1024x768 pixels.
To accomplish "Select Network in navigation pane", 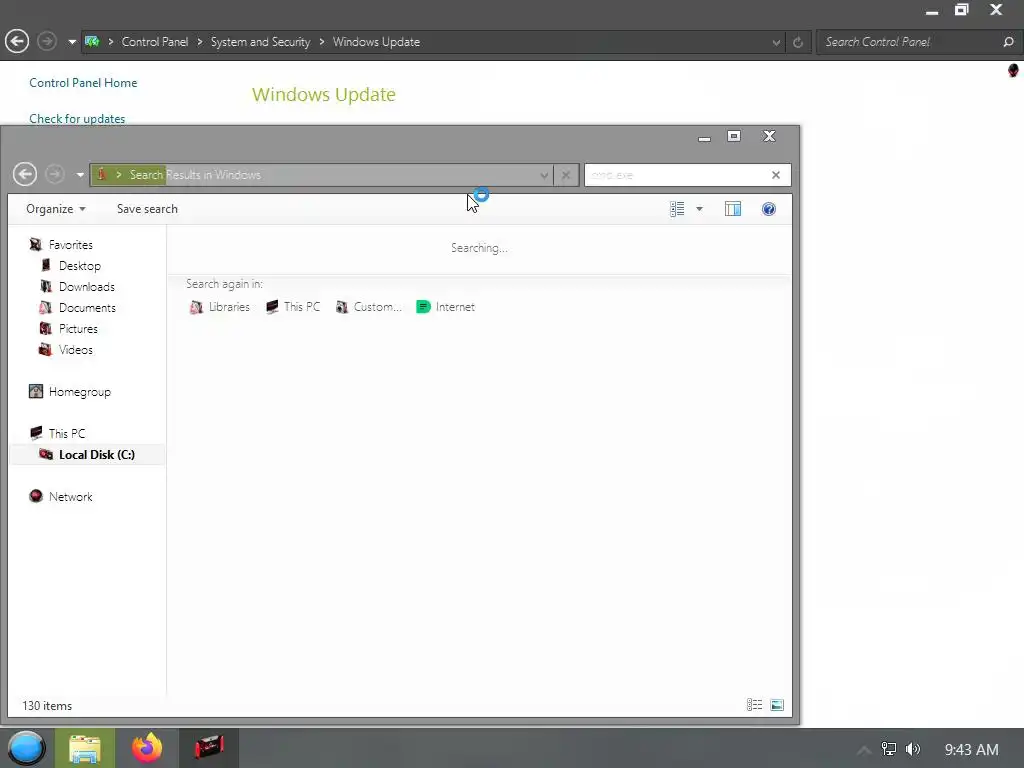I will [70, 497].
